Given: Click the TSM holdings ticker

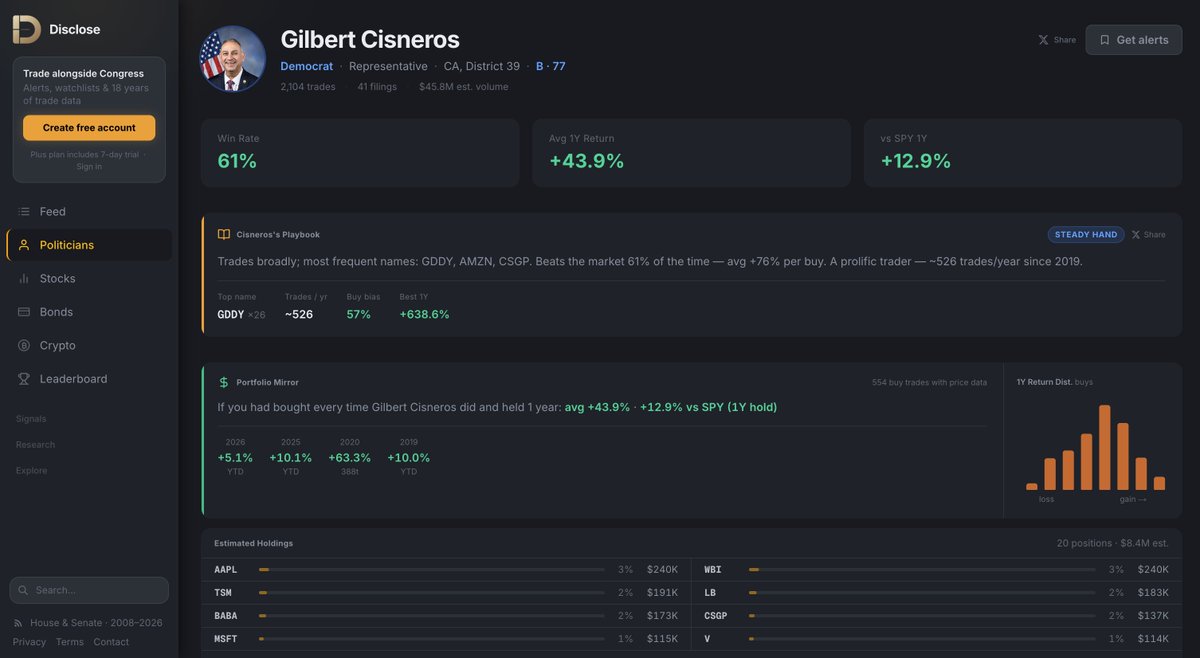Looking at the screenshot, I should click(223, 593).
